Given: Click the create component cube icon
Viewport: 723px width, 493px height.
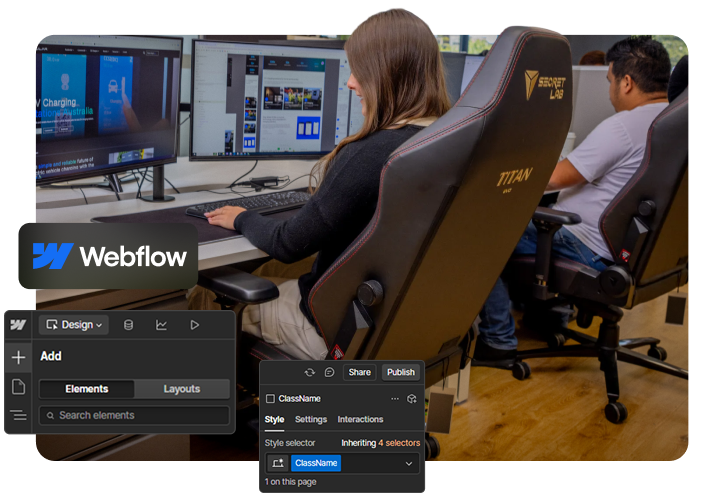Looking at the screenshot, I should click(412, 398).
